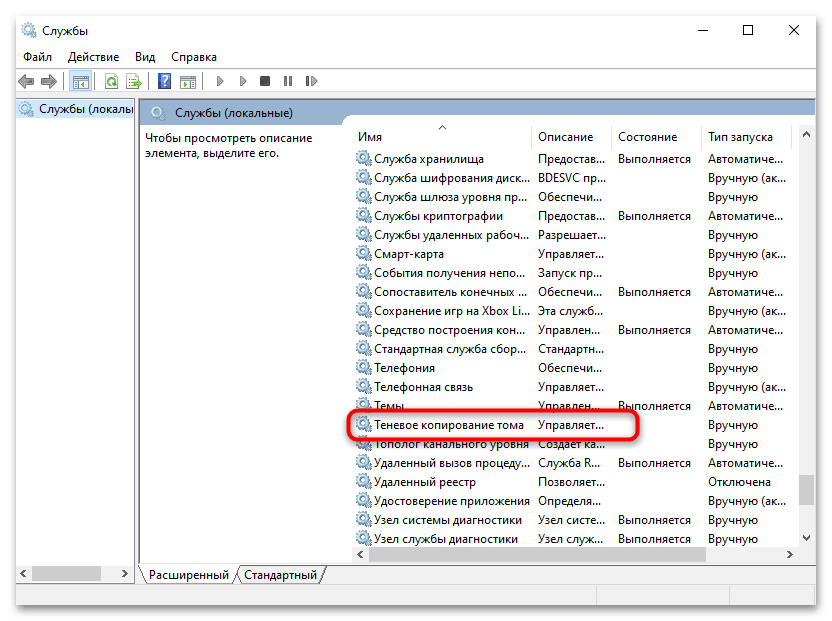Select the Теневое копирование тома service
832x621 pixels.
click(x=452, y=424)
